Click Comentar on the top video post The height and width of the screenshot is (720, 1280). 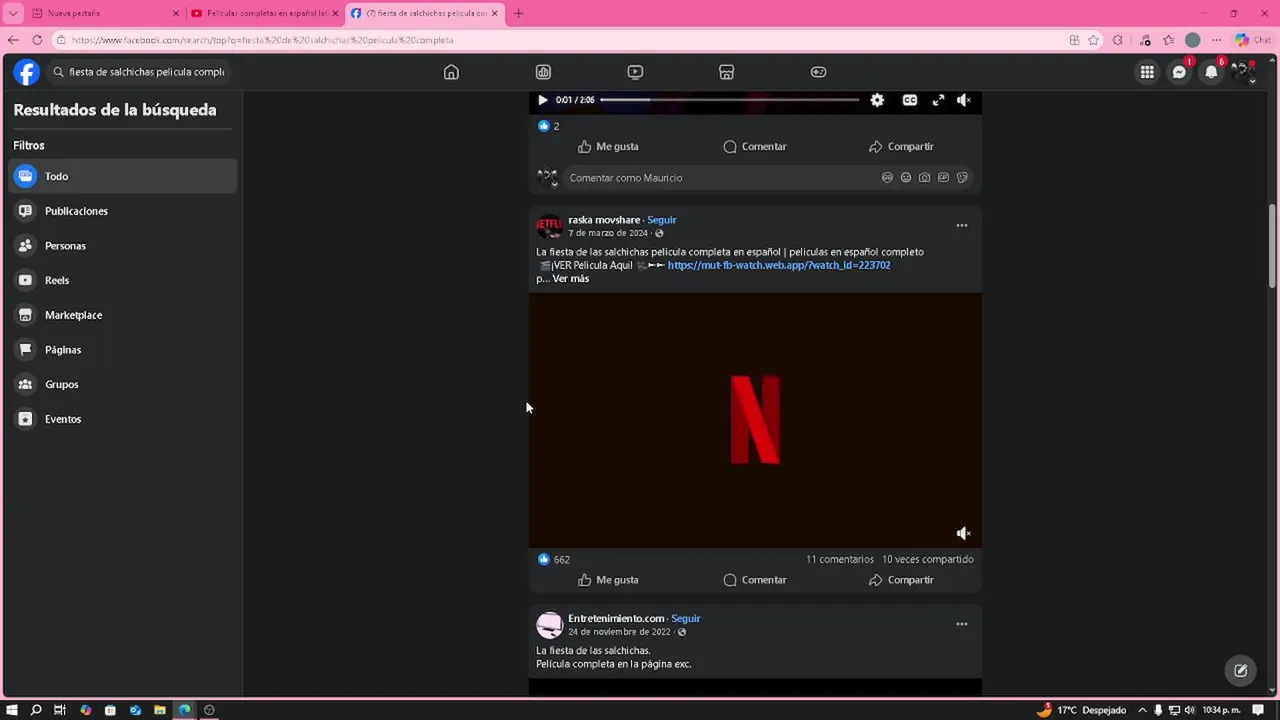tap(755, 146)
